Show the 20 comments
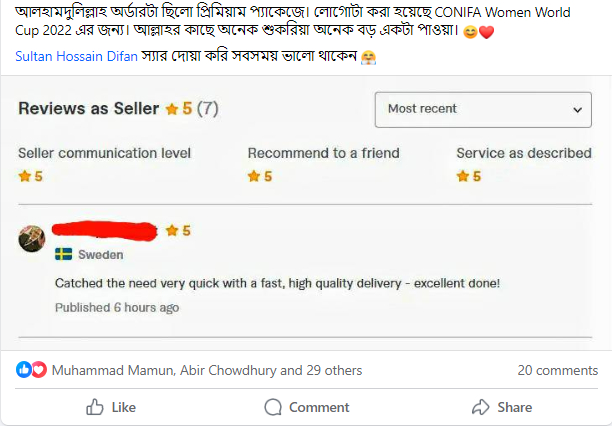 click(x=558, y=370)
